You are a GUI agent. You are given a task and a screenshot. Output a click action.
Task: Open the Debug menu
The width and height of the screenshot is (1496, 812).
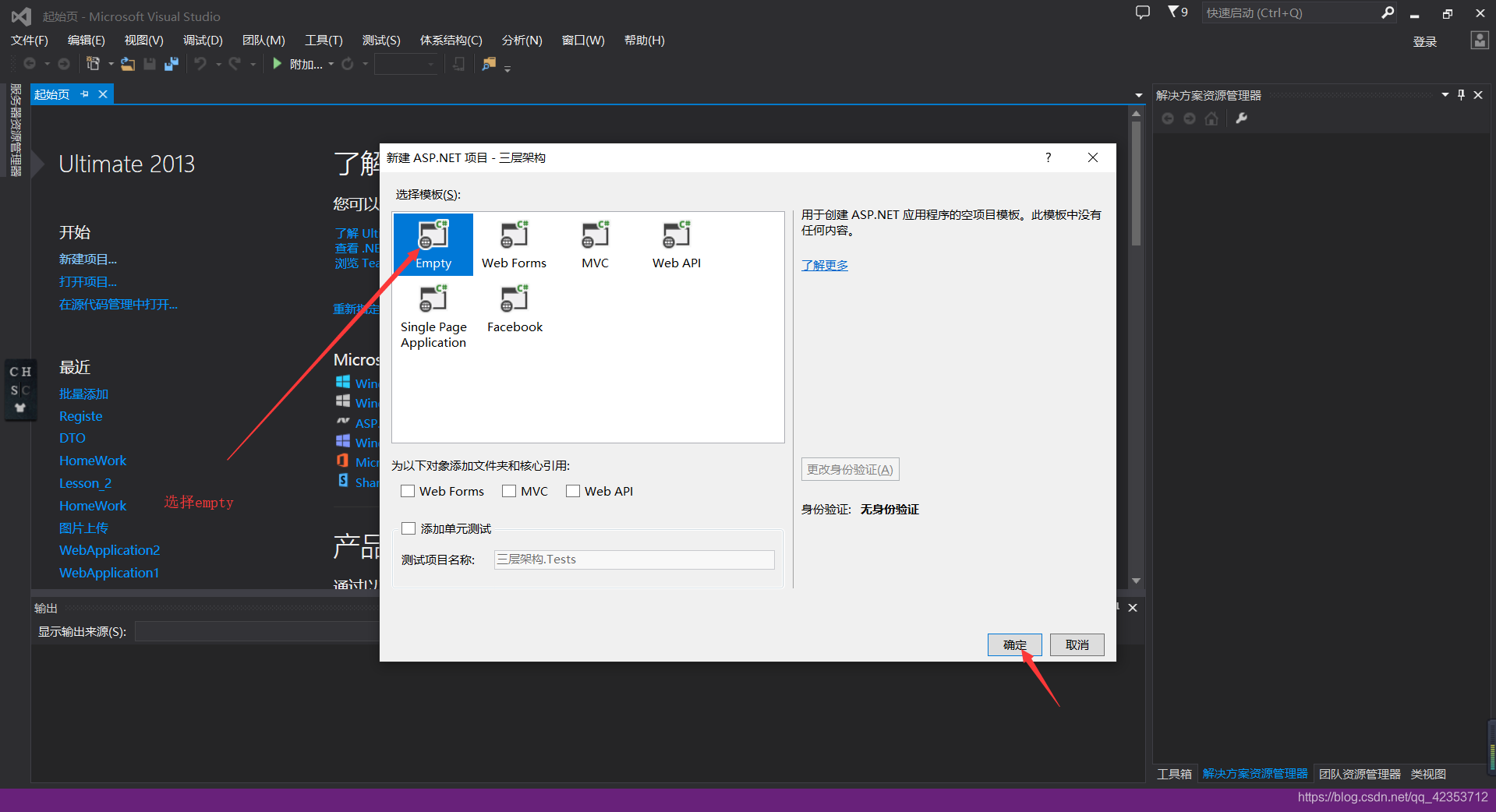[x=203, y=41]
